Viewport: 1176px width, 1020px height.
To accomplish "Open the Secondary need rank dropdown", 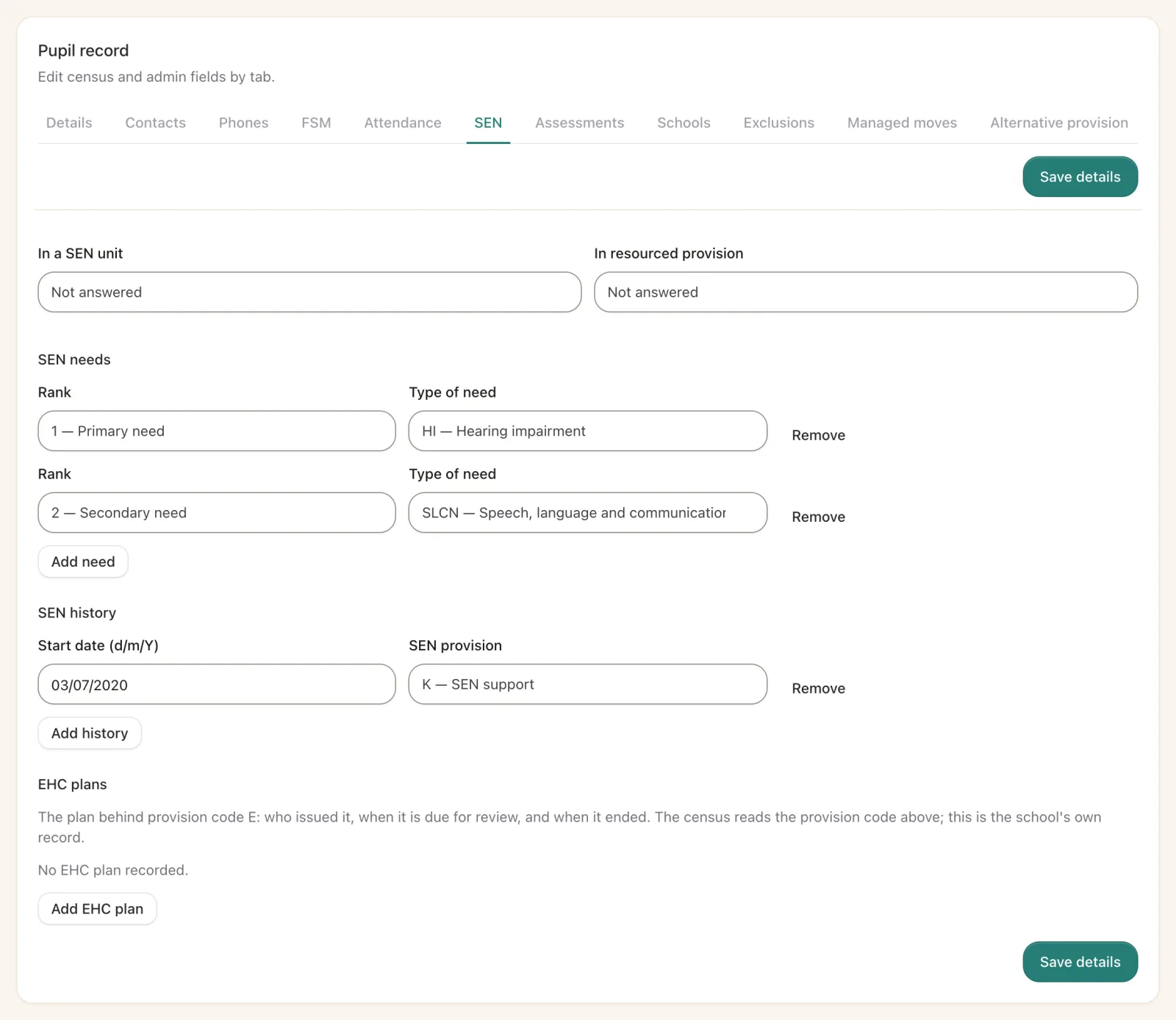I will tap(217, 513).
